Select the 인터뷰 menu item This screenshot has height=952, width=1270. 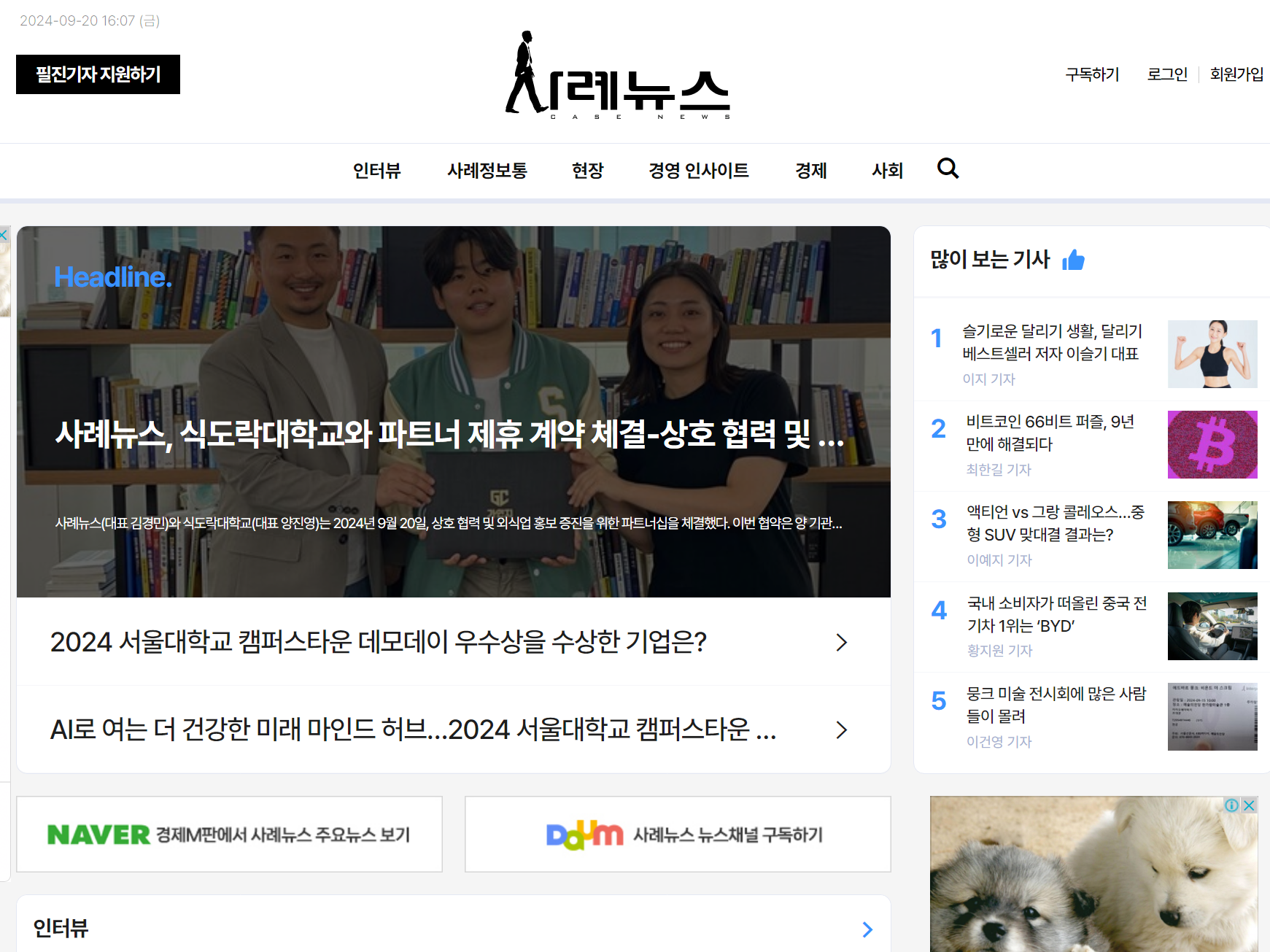[377, 171]
